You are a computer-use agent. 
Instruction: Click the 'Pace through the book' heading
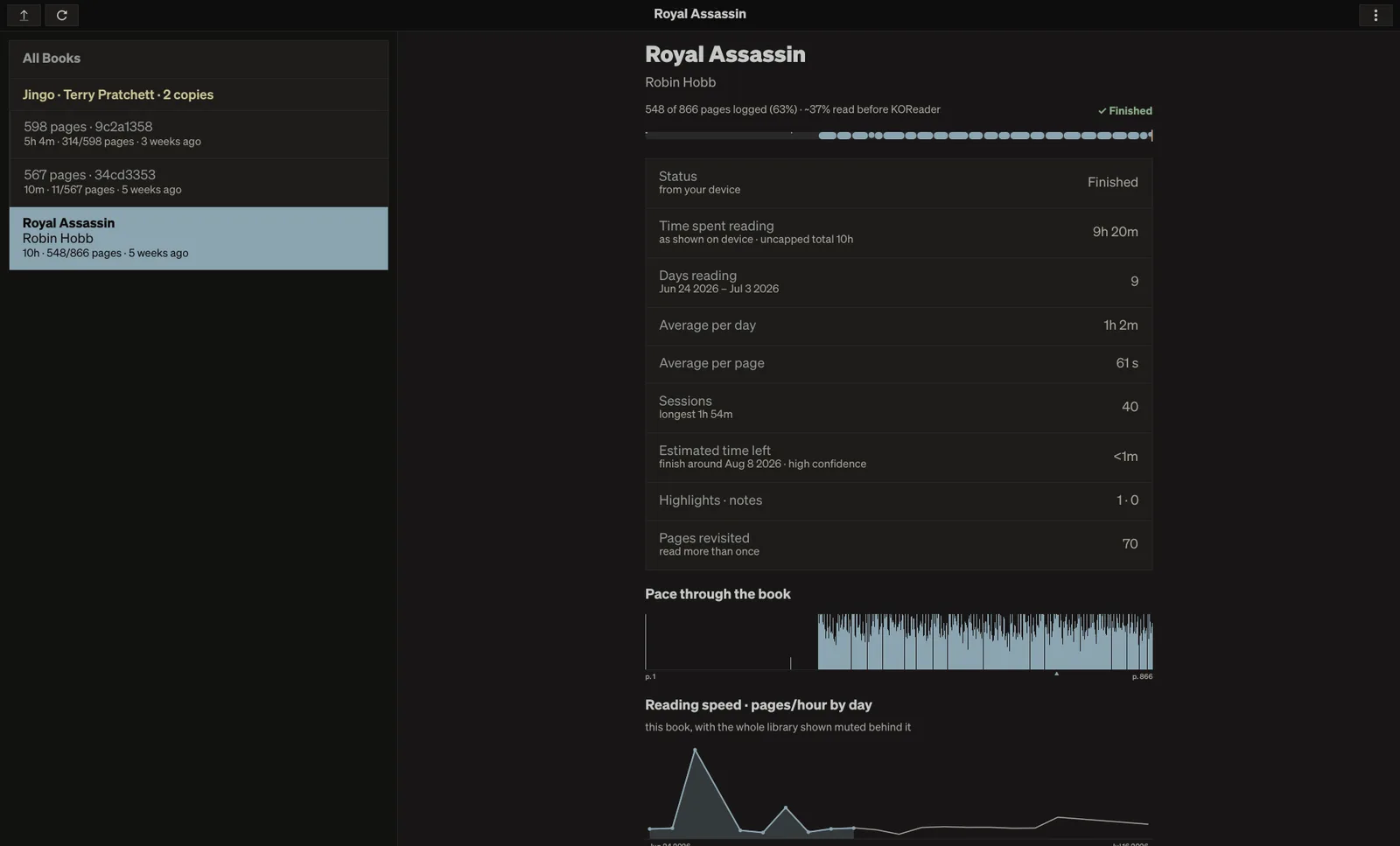(717, 594)
